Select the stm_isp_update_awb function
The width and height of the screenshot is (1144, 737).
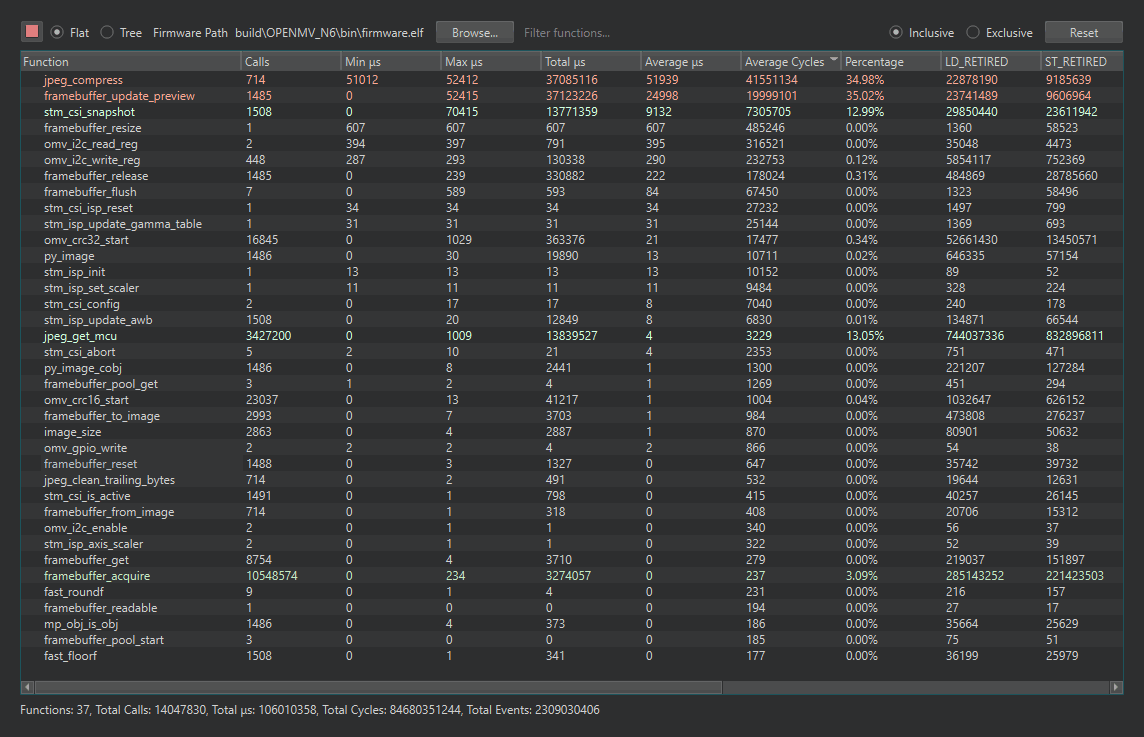[x=572, y=320]
